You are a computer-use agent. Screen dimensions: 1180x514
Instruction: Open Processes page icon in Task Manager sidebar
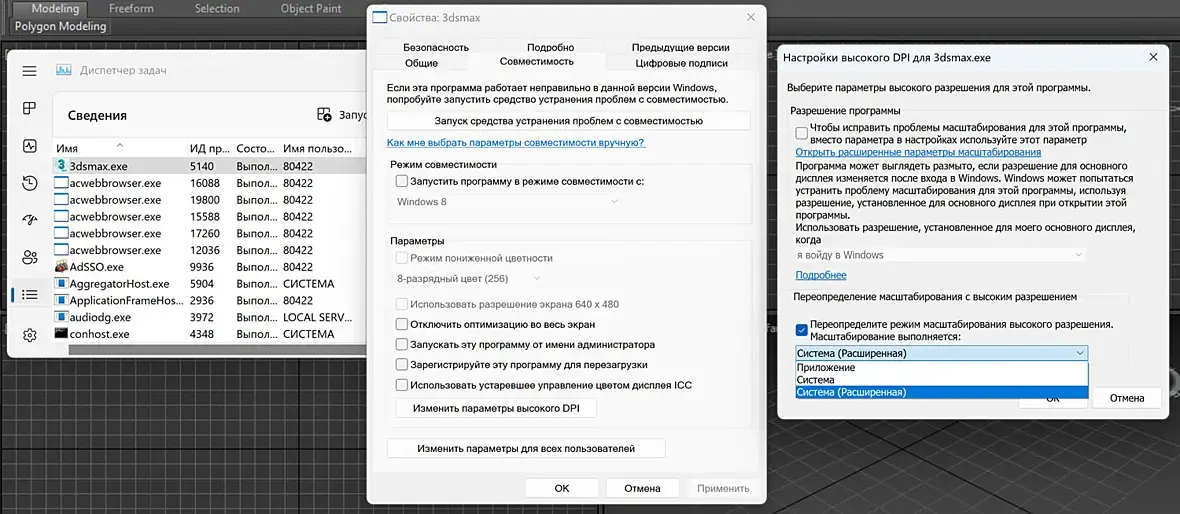point(29,108)
